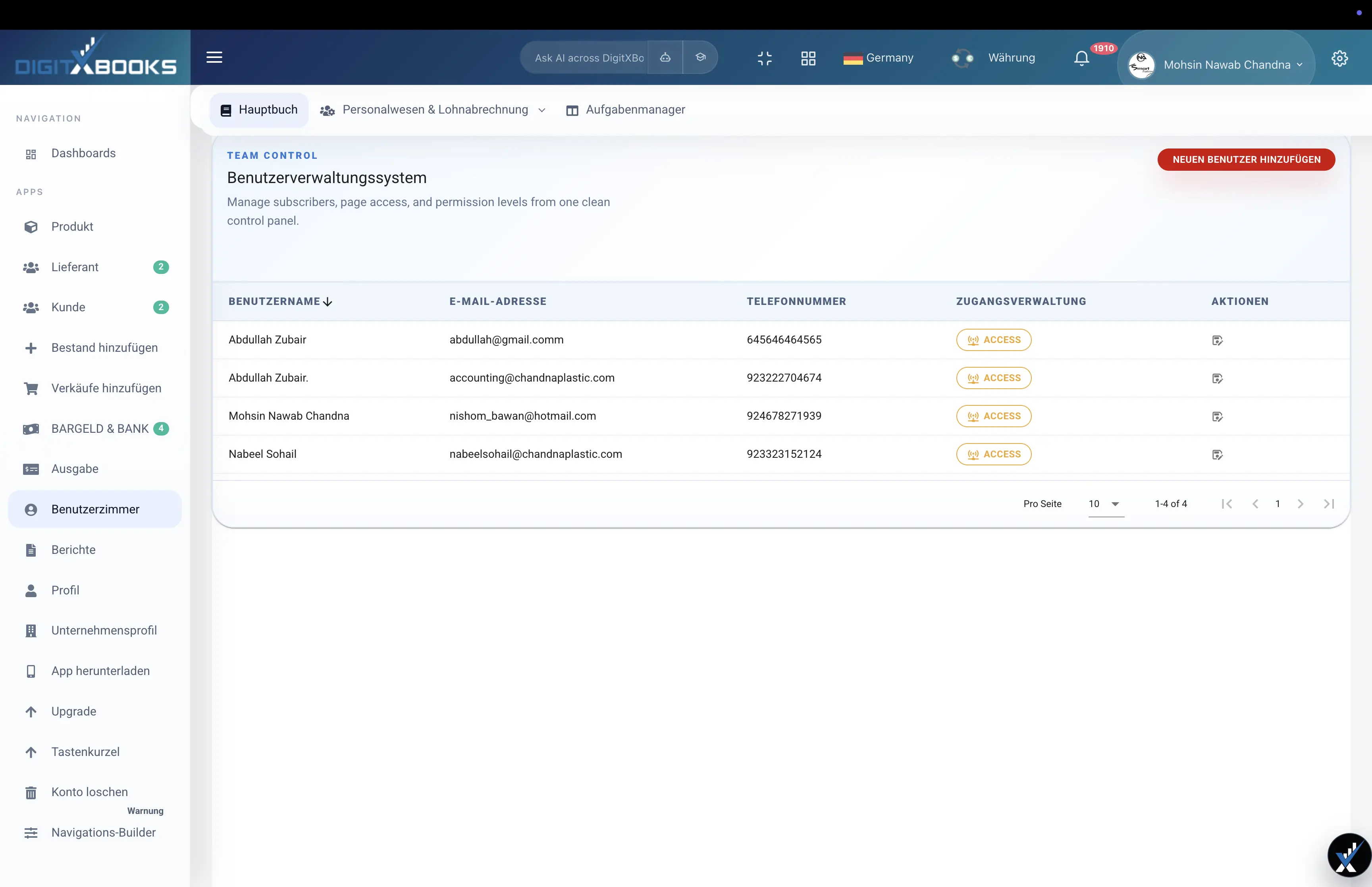The height and width of the screenshot is (887, 1372).
Task: Switch to the Aufgabenmanager tab
Action: click(x=625, y=110)
